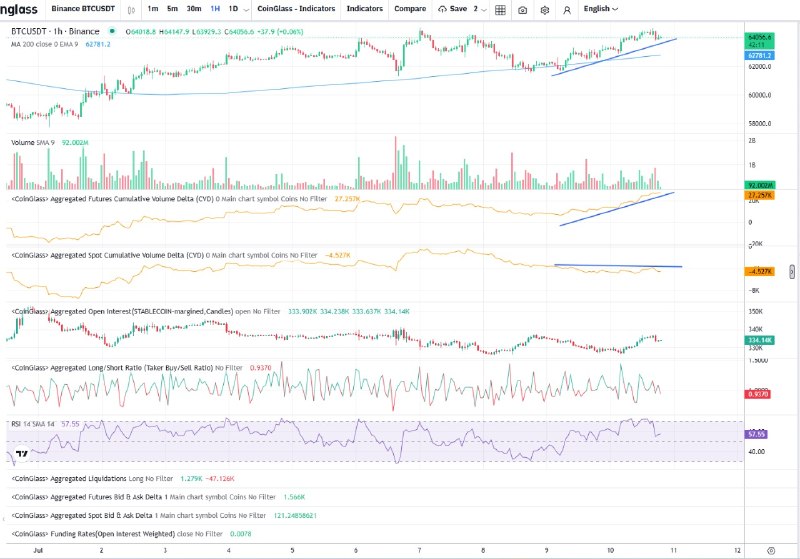Select the Aggregated Open Interest indicator label
The image size is (800, 559).
[146, 311]
